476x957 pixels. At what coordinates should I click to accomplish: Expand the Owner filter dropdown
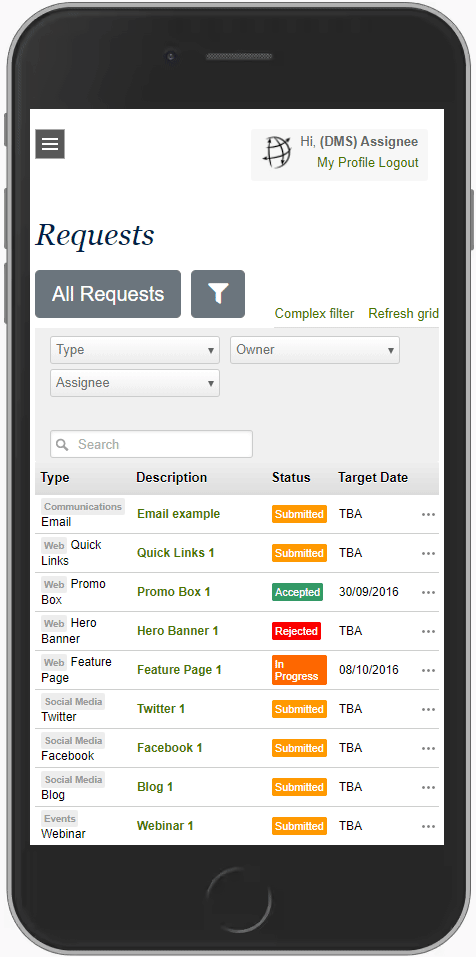(x=315, y=350)
